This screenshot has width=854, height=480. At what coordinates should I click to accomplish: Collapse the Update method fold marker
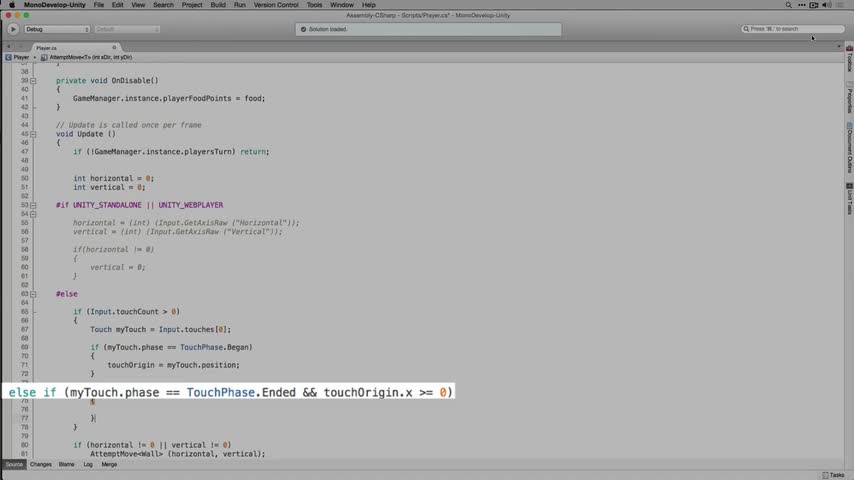tap(33, 134)
